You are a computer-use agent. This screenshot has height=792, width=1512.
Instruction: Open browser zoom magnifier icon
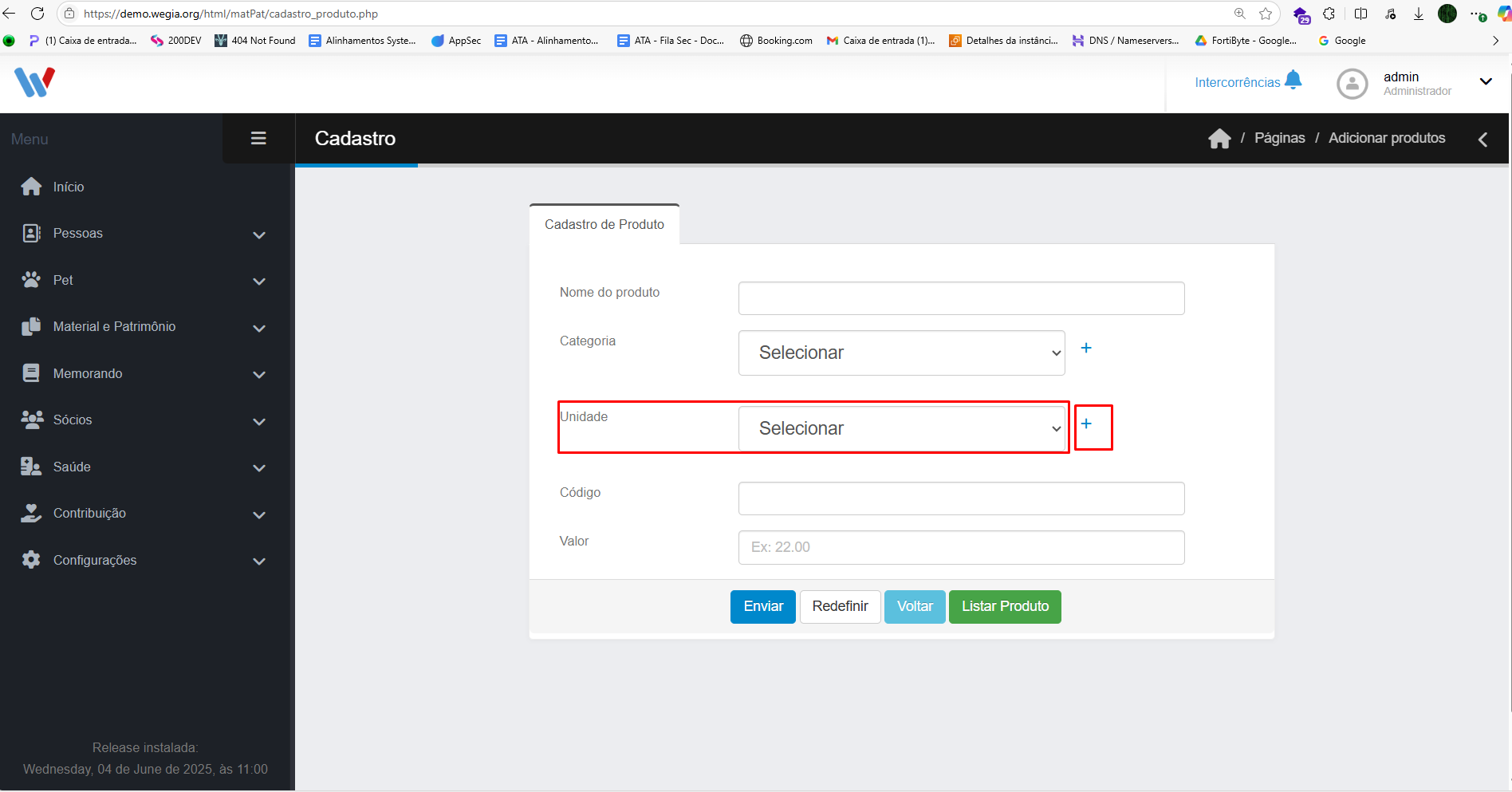coord(1239,14)
